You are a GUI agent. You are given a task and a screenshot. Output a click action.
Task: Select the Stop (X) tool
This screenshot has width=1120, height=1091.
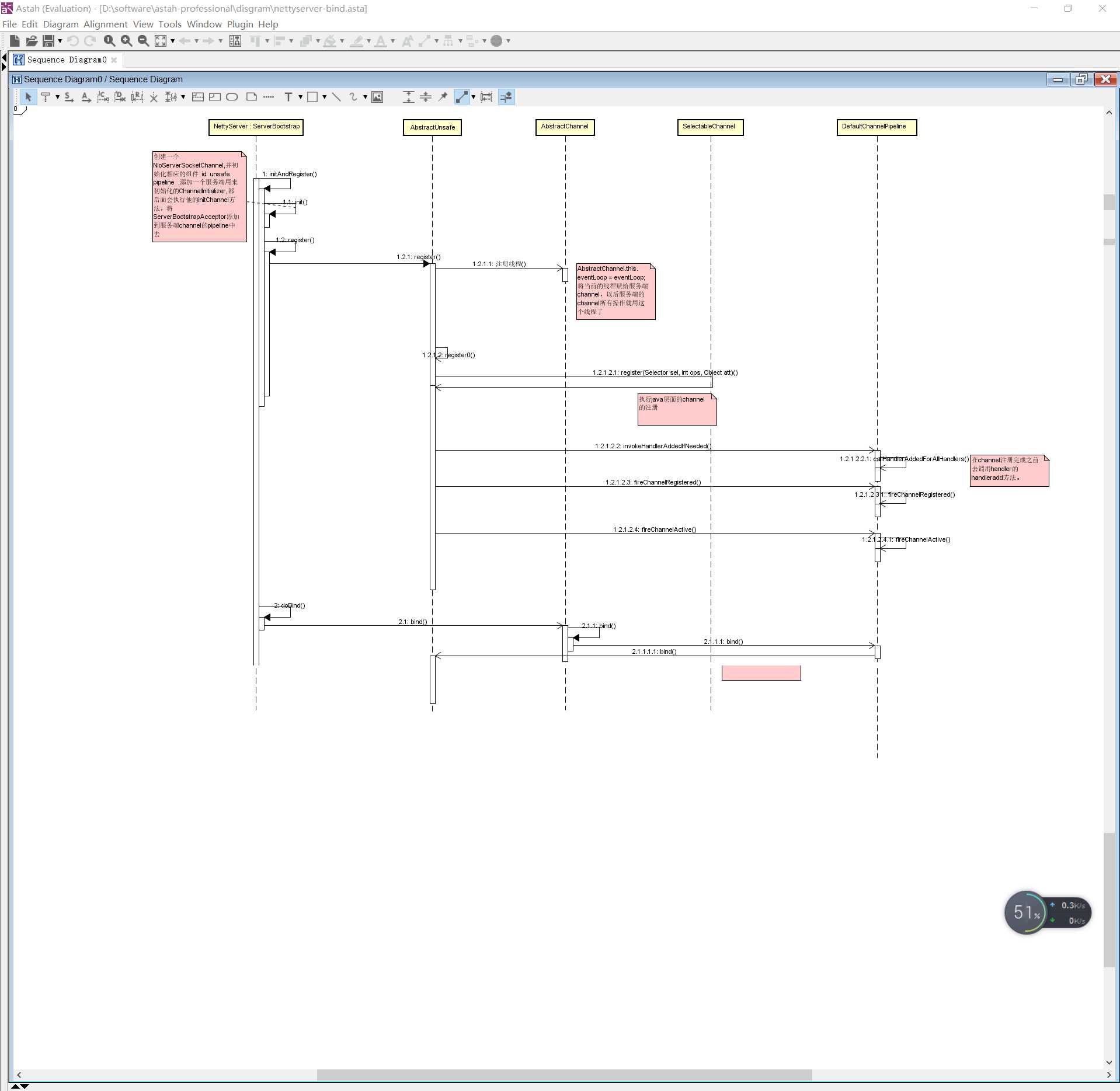154,97
